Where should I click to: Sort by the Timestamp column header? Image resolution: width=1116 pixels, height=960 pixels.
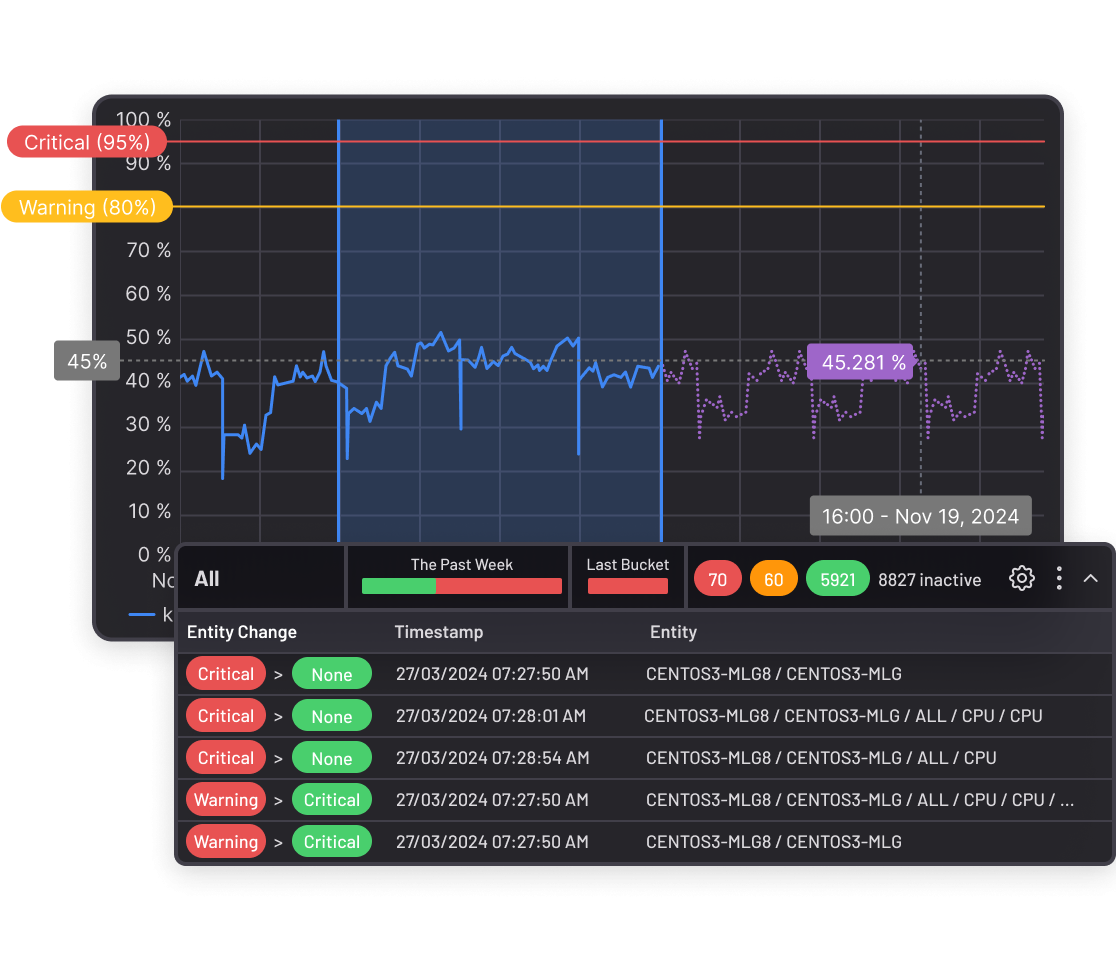(x=438, y=632)
